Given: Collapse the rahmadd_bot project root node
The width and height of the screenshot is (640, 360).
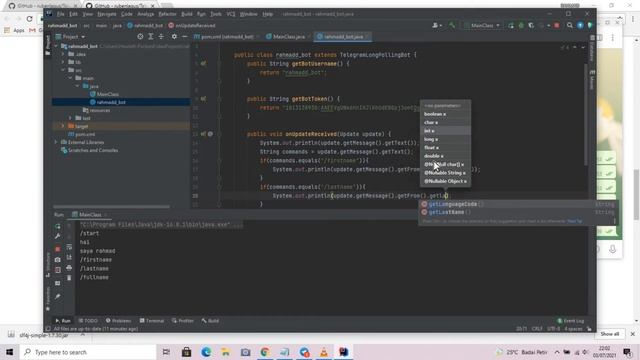Looking at the screenshot, I should 56,46.
